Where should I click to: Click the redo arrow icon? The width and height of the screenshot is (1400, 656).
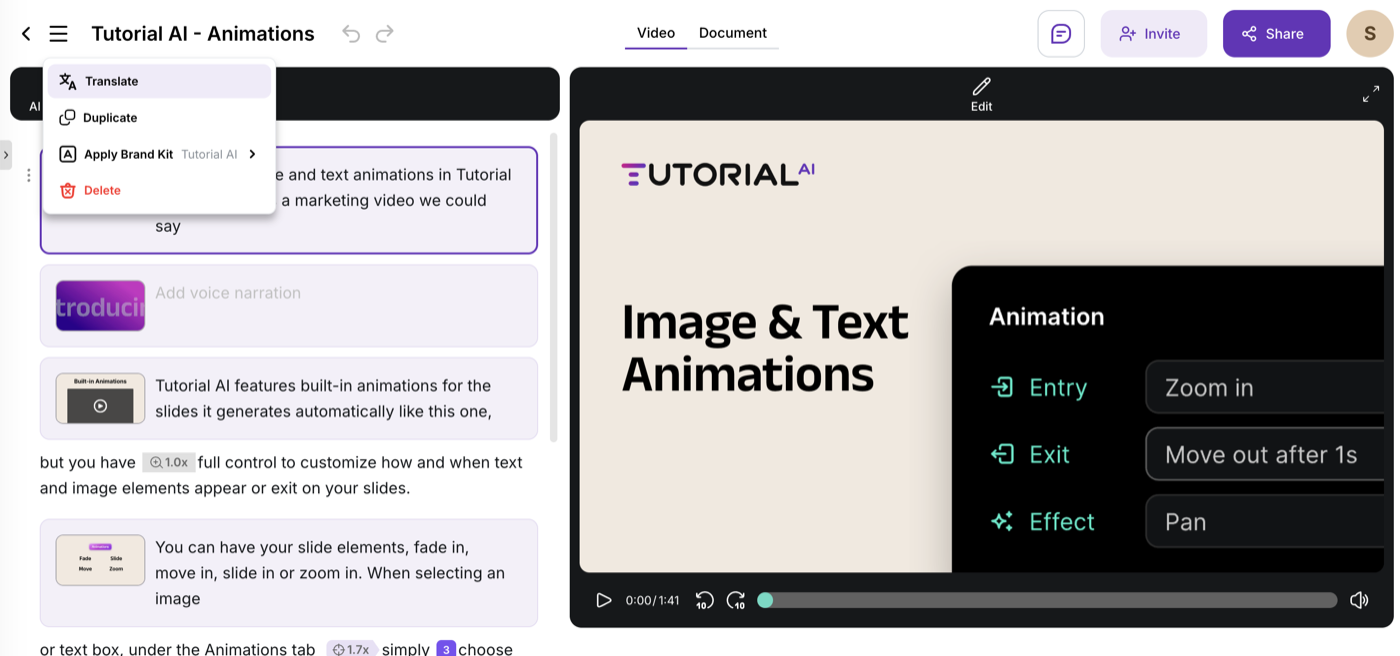tap(385, 34)
